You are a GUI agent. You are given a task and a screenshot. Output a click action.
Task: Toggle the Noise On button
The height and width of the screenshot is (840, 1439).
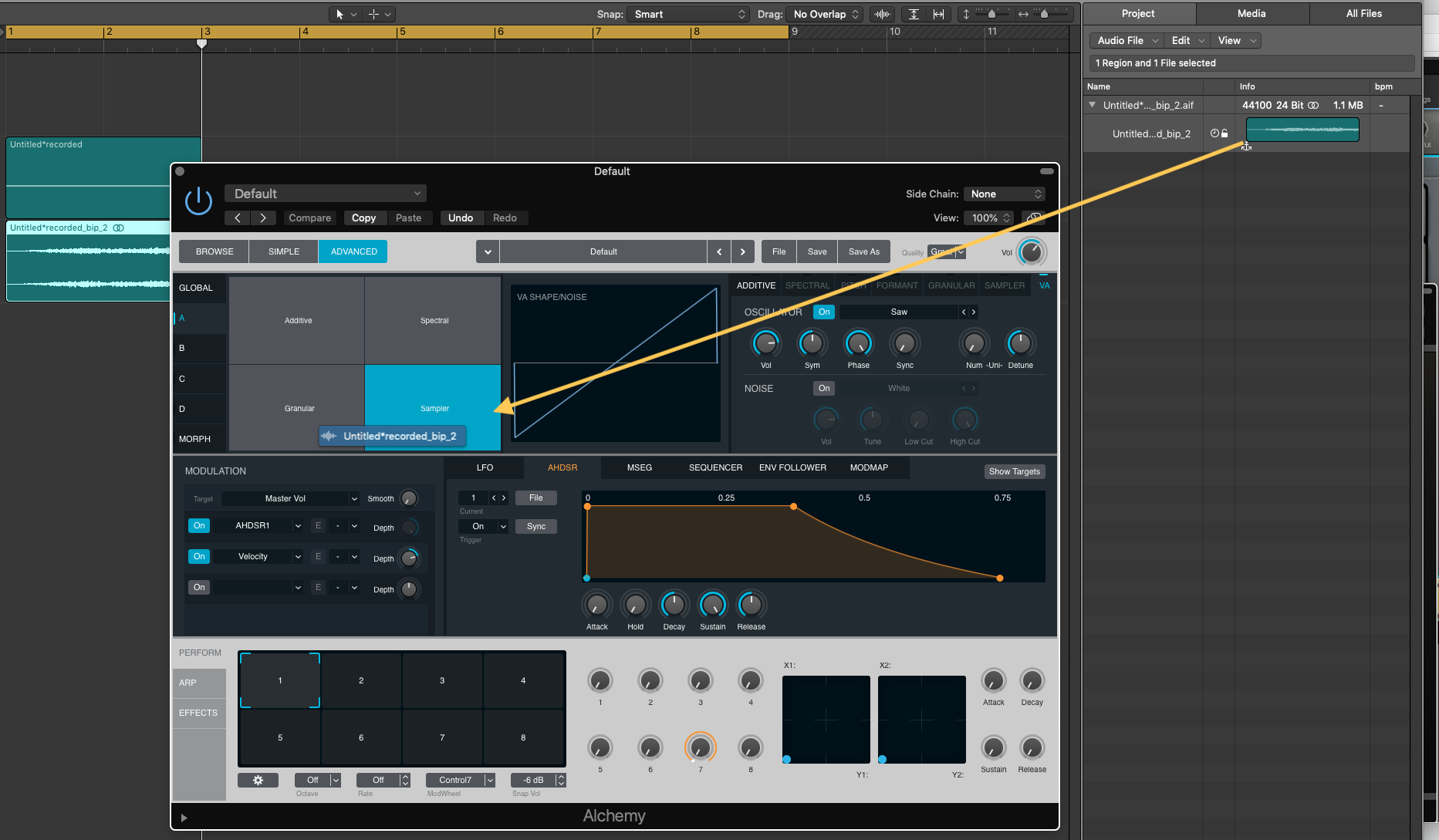click(x=824, y=389)
